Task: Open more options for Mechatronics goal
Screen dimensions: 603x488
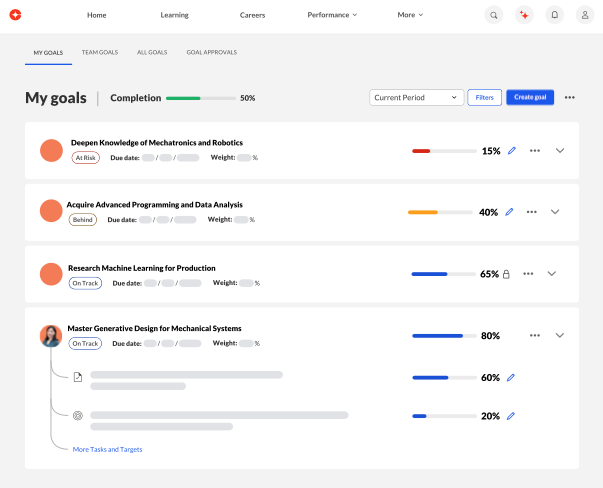Action: [535, 151]
